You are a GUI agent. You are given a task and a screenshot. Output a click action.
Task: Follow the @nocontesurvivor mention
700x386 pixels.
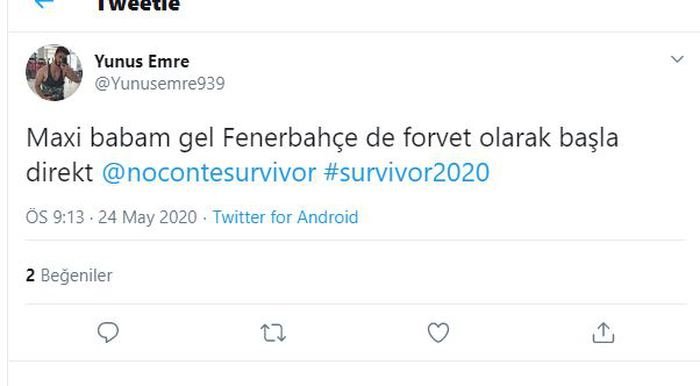208,173
